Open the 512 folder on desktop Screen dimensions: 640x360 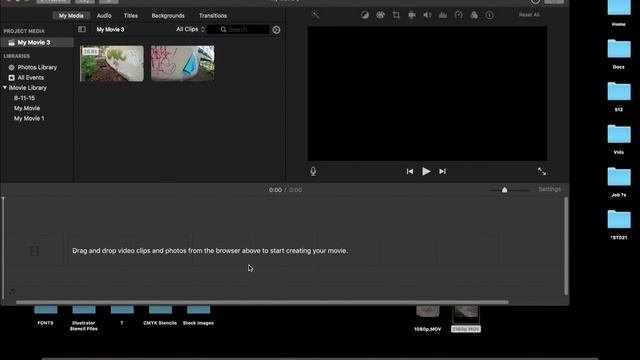click(619, 91)
